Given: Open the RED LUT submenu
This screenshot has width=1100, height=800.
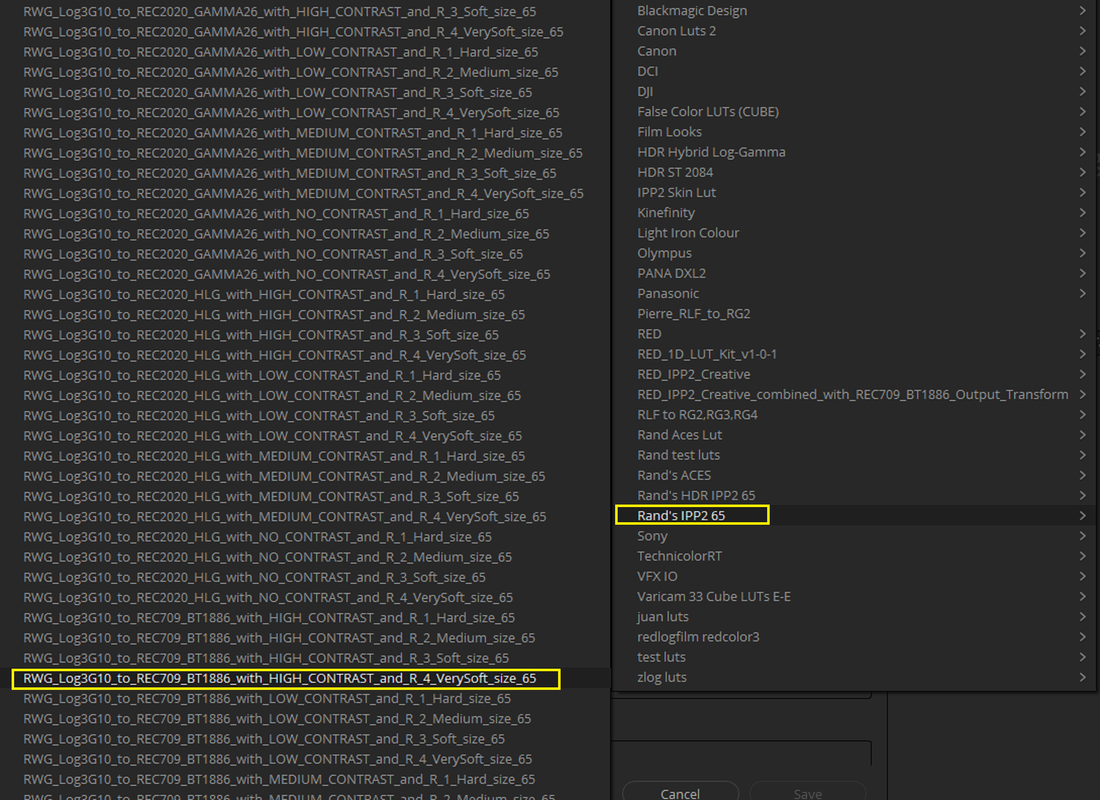Looking at the screenshot, I should [x=854, y=334].
